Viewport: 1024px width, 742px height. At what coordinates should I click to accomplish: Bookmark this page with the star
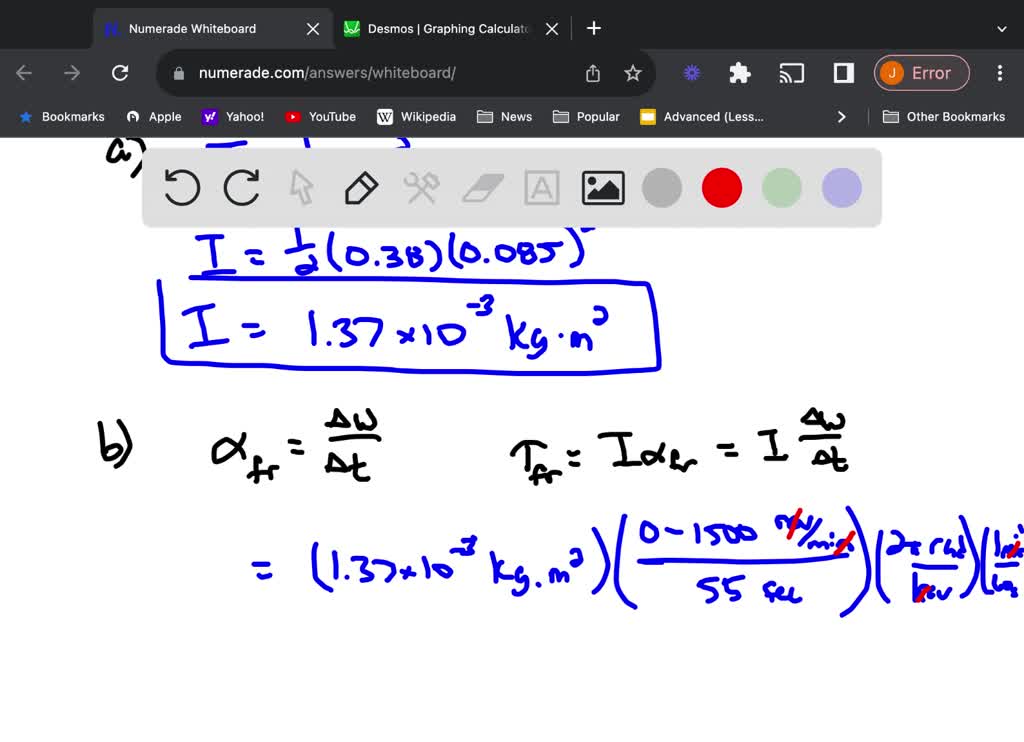(x=632, y=73)
